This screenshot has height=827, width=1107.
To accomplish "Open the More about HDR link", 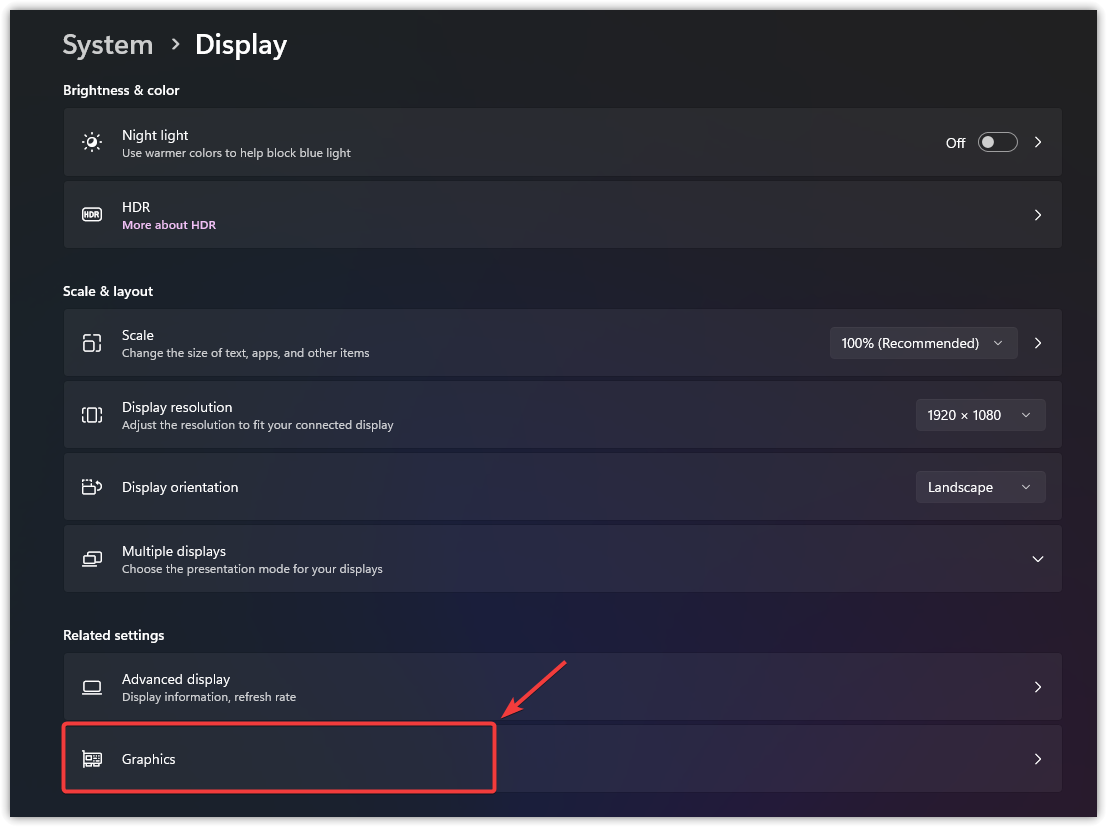I will pyautogui.click(x=169, y=225).
